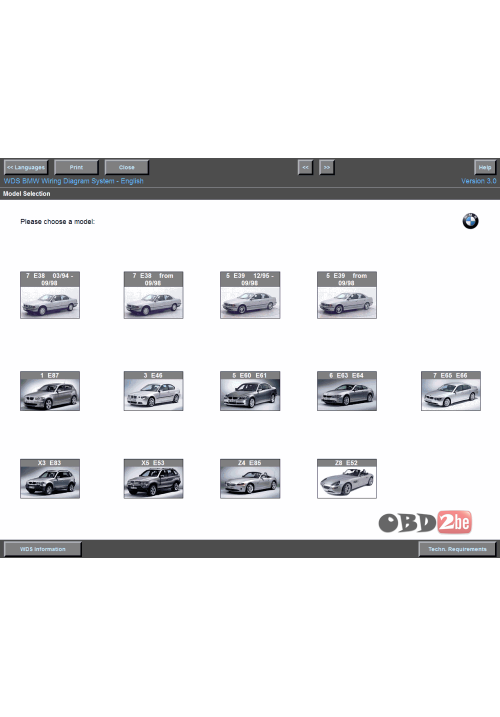Click the << Languages button
The height and width of the screenshot is (717, 500).
point(26,167)
